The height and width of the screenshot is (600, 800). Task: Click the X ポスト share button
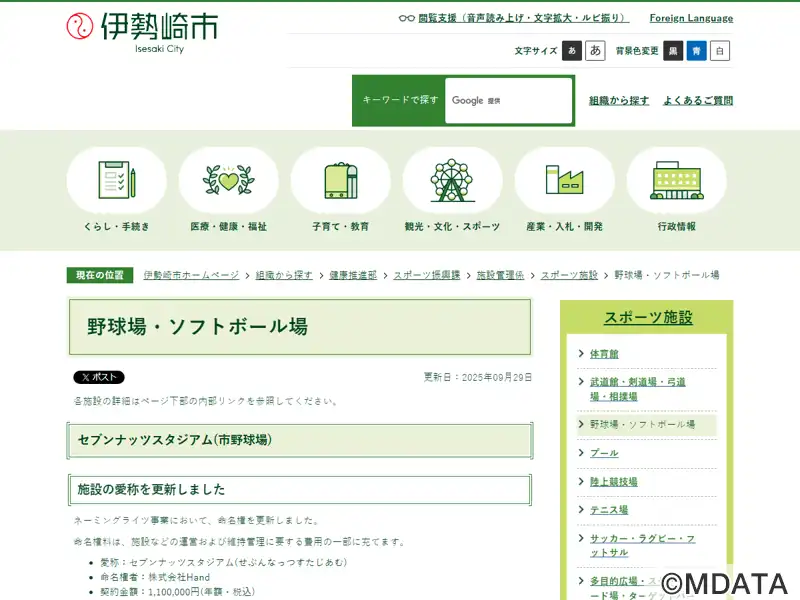99,377
